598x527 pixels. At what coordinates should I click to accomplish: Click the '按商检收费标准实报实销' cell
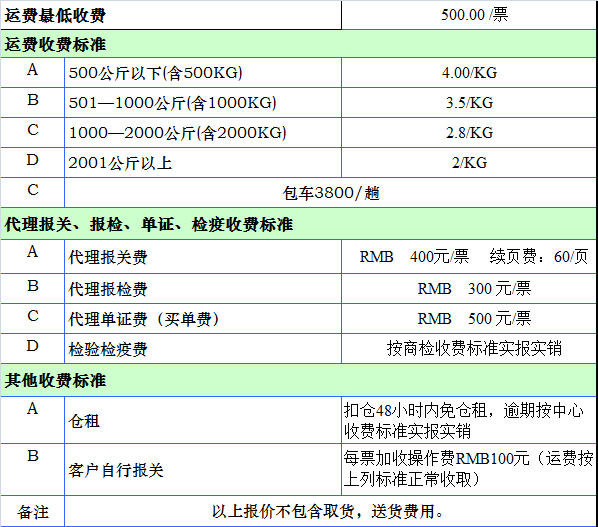click(469, 349)
